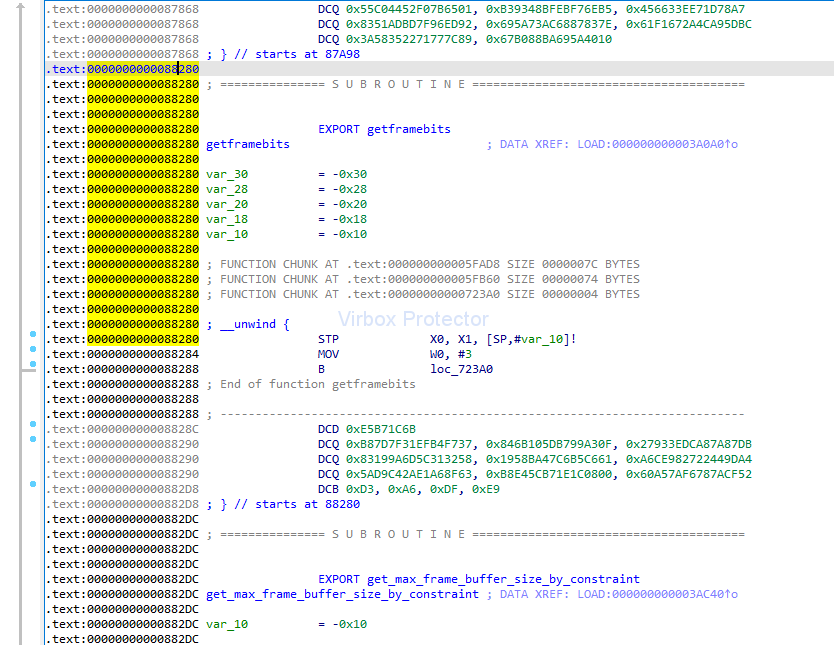The height and width of the screenshot is (645, 834).
Task: Select local variable var_20
Action: [x=227, y=204]
